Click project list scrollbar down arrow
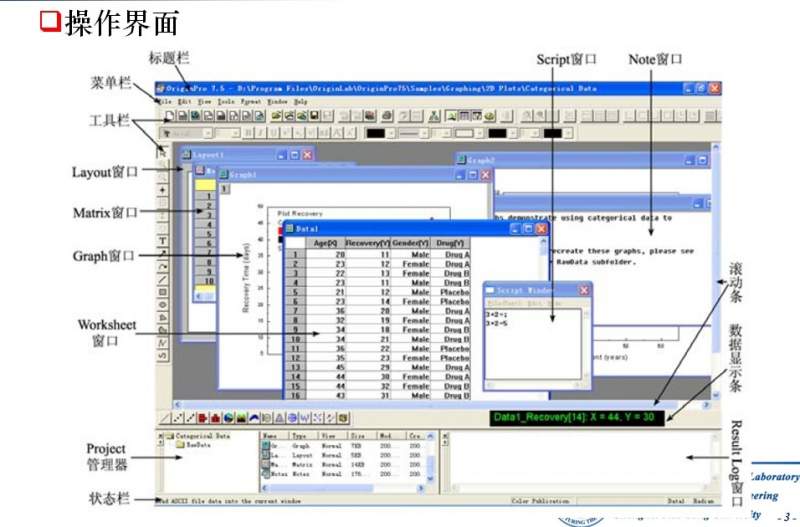This screenshot has width=800, height=527. (430, 479)
